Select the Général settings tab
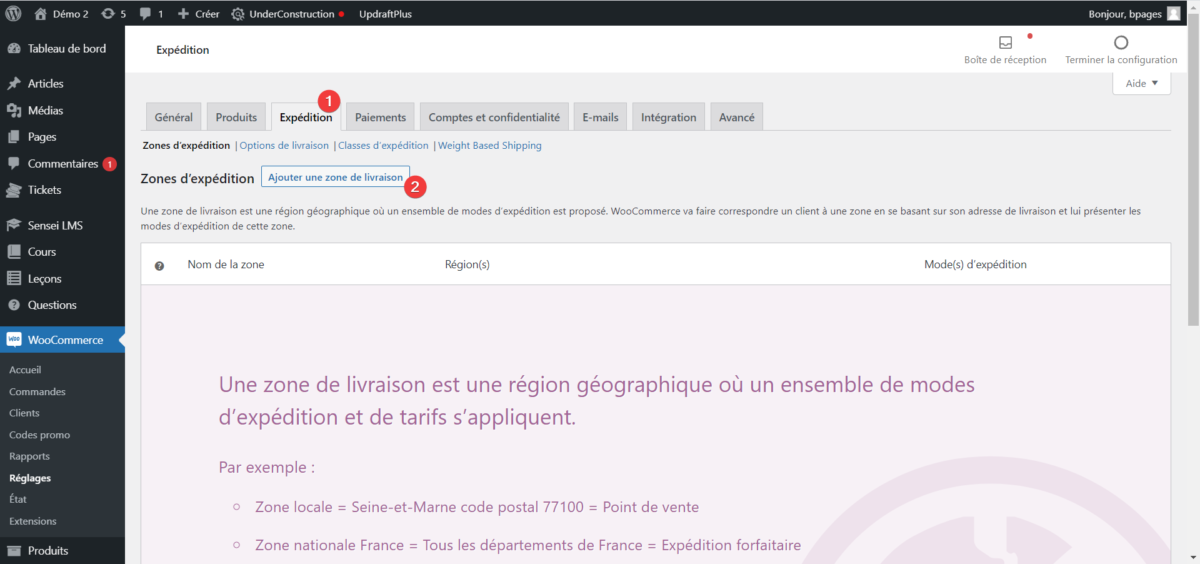1200x564 pixels. 173,117
